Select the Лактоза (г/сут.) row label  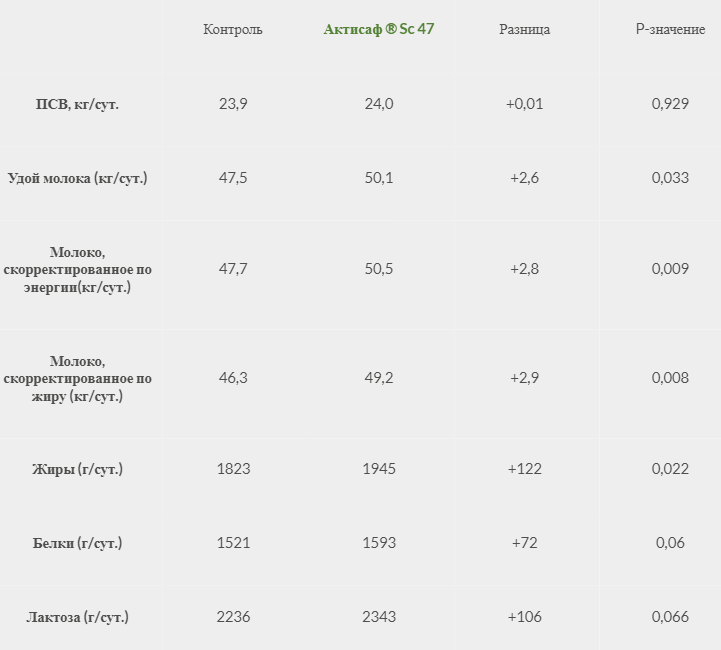coord(77,617)
